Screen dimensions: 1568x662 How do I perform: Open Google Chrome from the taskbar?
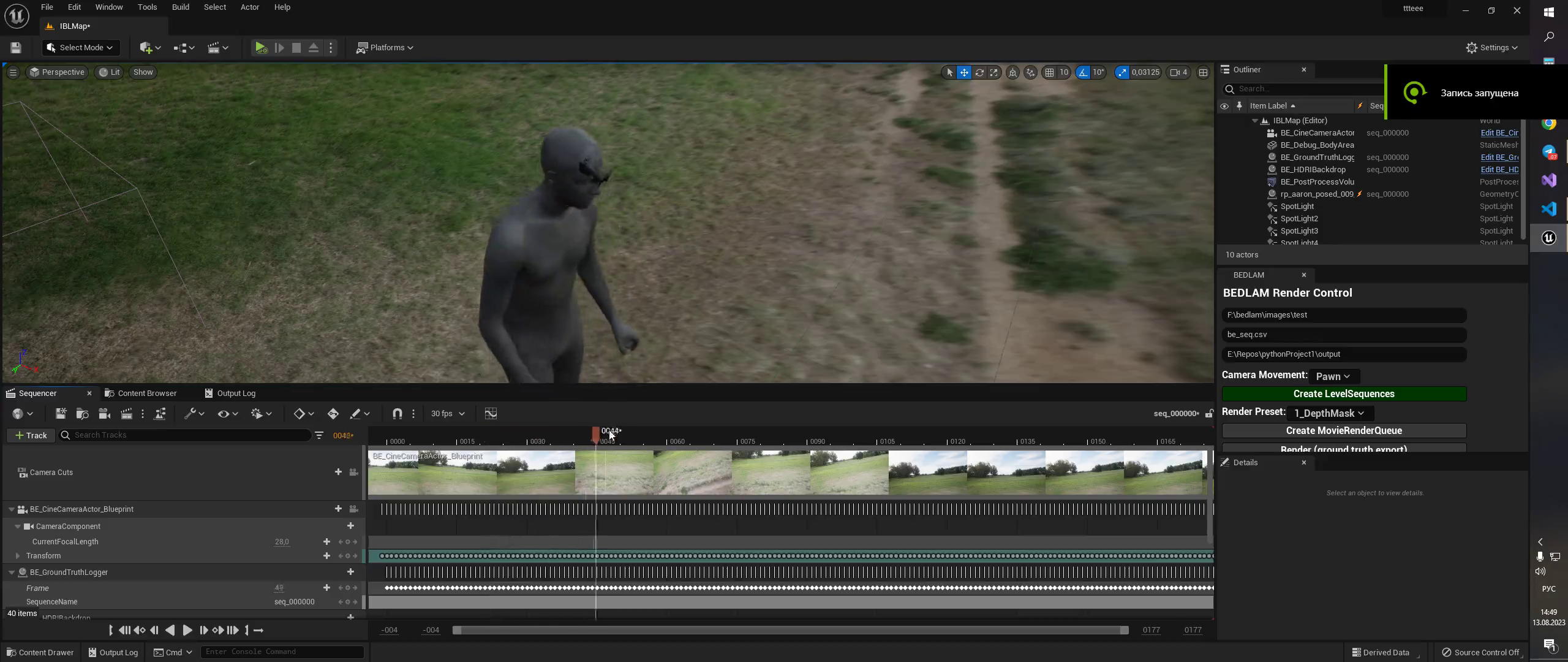1548,123
